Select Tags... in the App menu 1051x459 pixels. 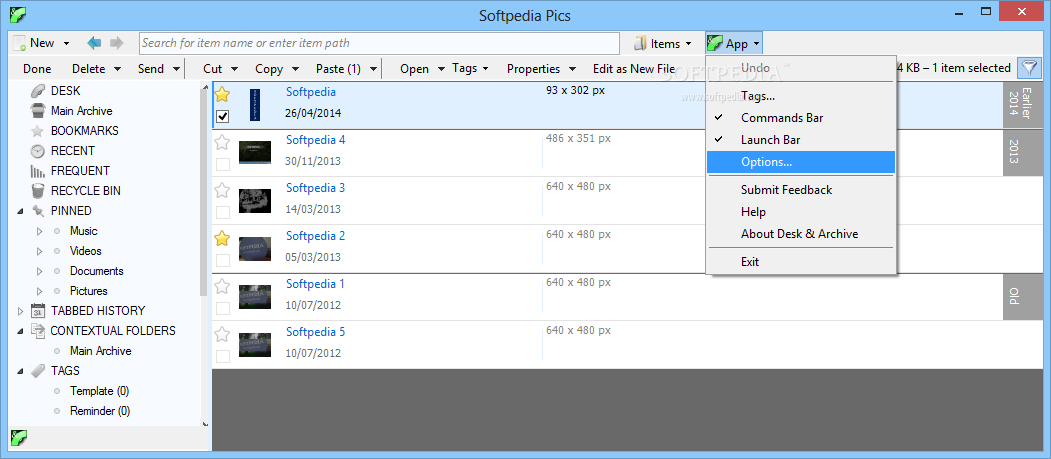tap(801, 96)
